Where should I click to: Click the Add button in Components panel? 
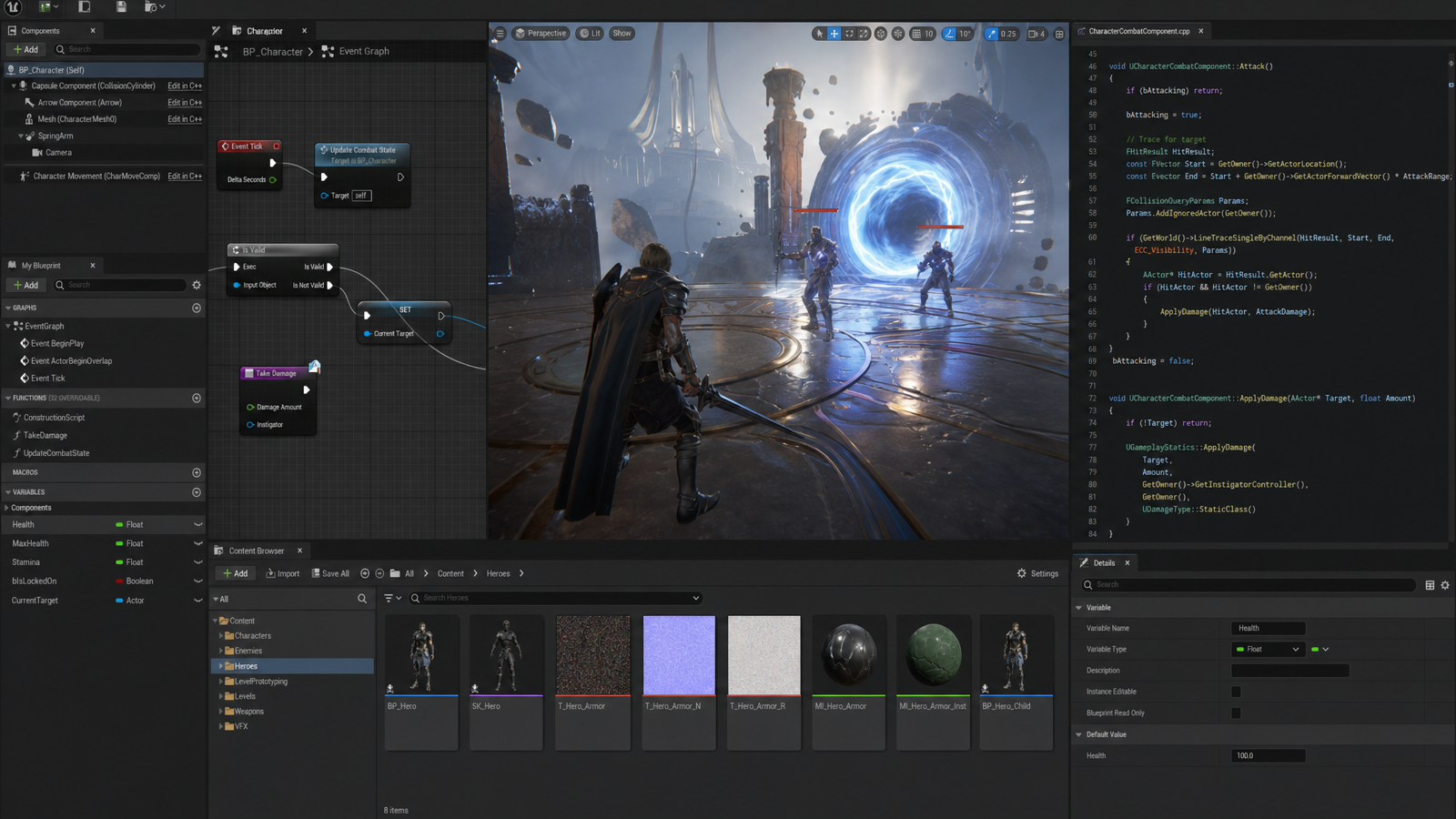pyautogui.click(x=25, y=49)
